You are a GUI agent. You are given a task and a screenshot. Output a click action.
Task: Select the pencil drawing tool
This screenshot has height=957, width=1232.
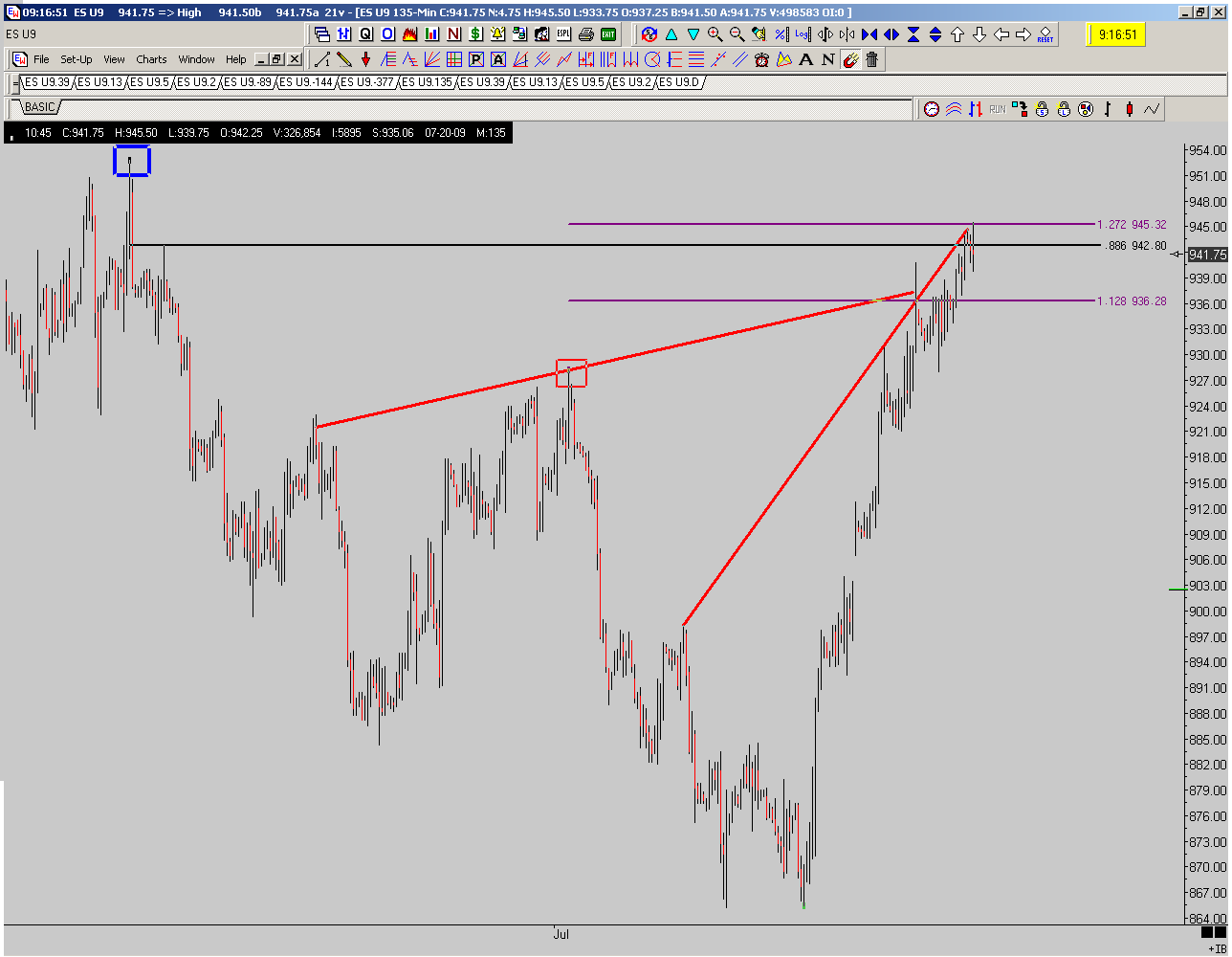pos(344,59)
